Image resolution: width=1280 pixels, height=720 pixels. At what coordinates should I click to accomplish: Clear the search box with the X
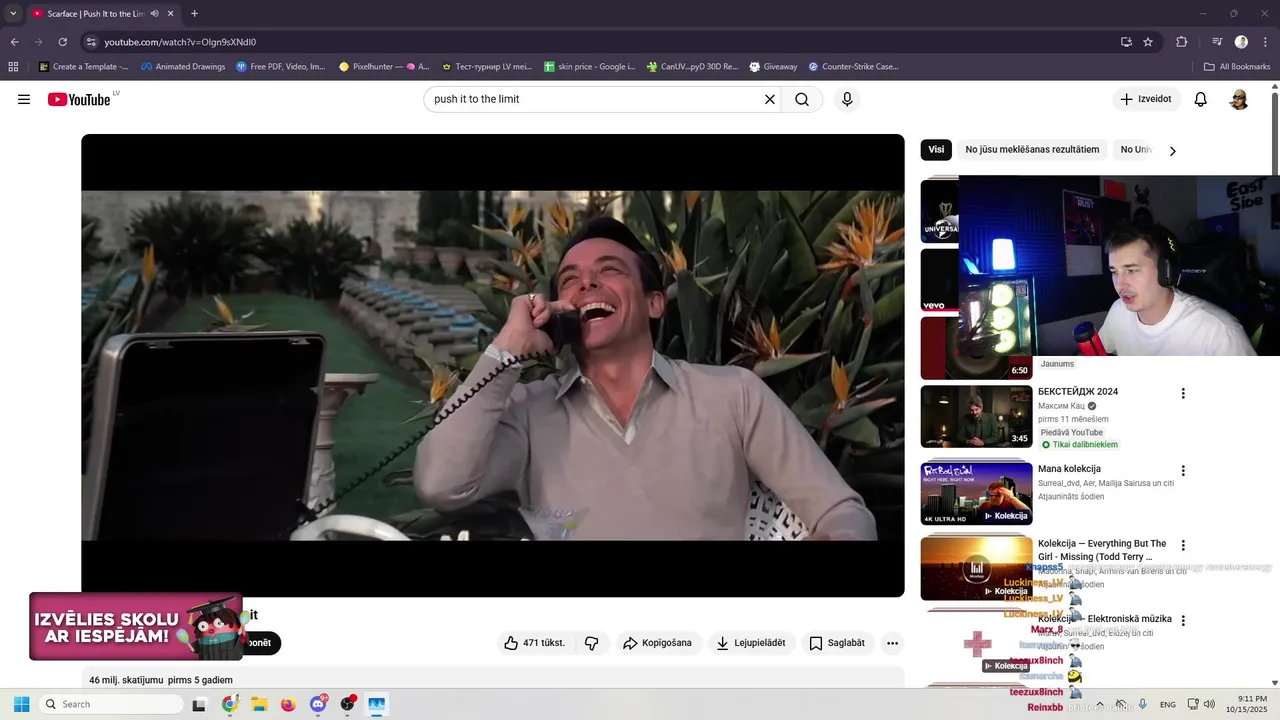point(770,99)
